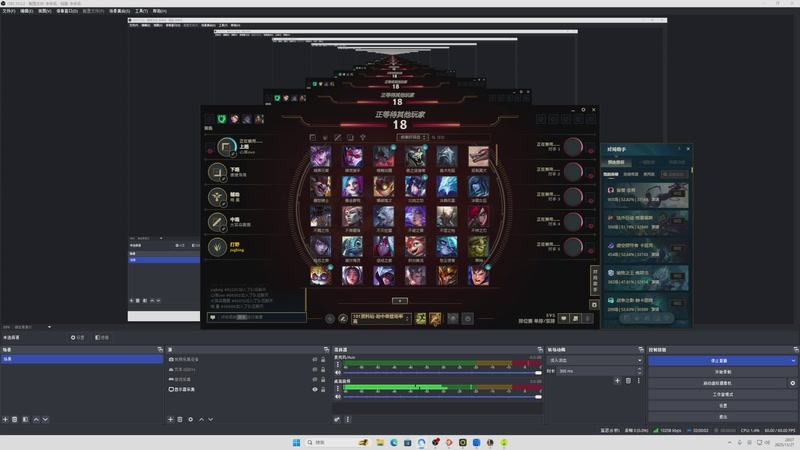Adjust transition duration stepper arrows

(x=639, y=371)
